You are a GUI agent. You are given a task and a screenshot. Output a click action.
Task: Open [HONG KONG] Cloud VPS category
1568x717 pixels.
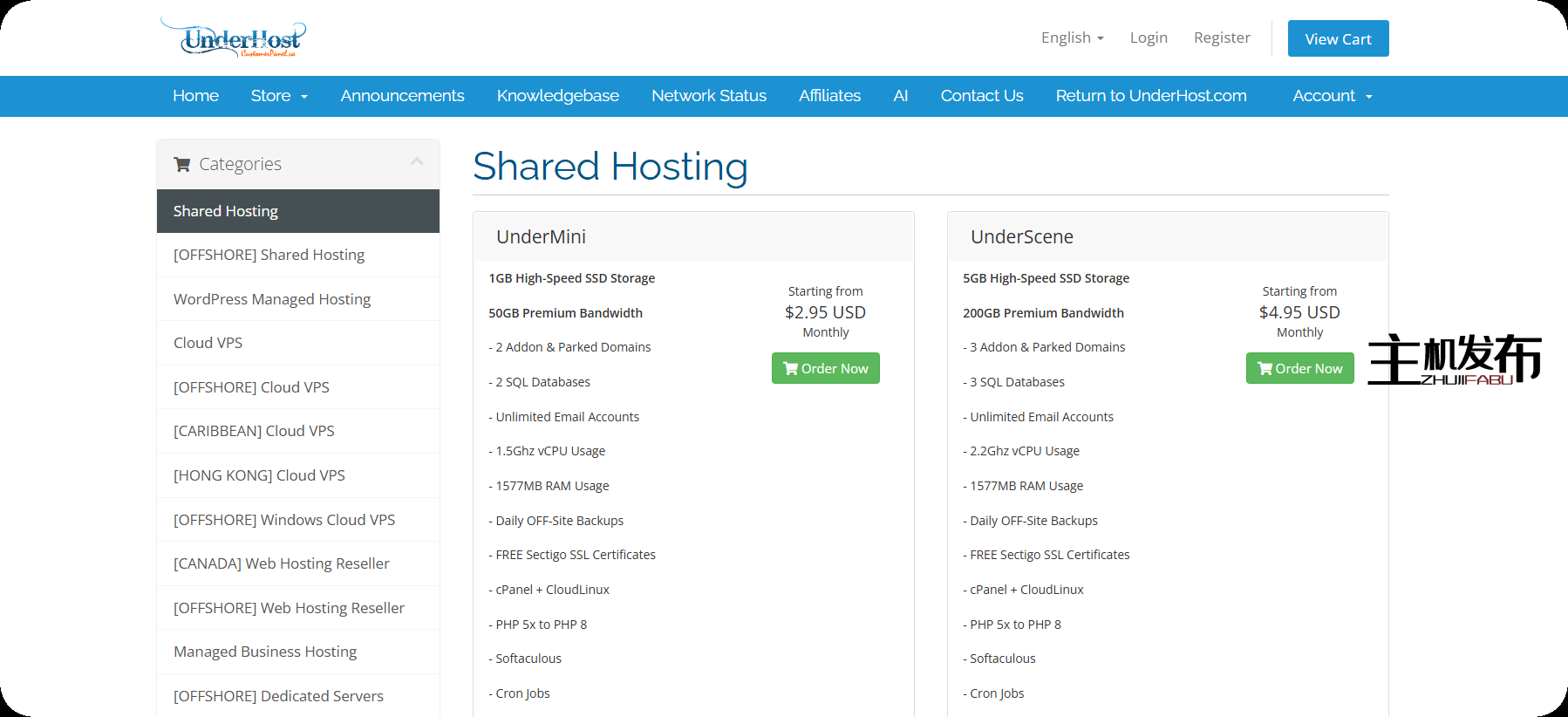tap(298, 475)
